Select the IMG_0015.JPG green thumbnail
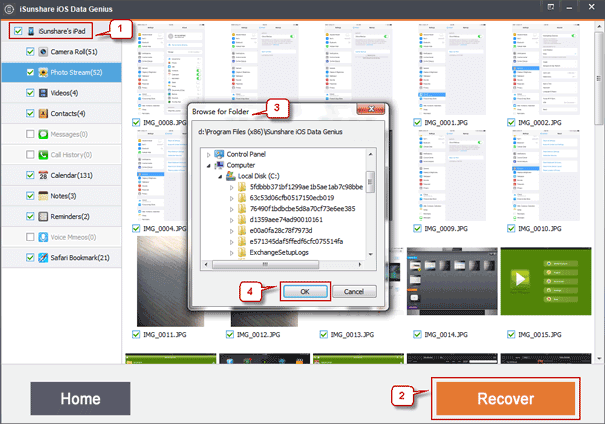The width and height of the screenshot is (605, 424). 546,281
